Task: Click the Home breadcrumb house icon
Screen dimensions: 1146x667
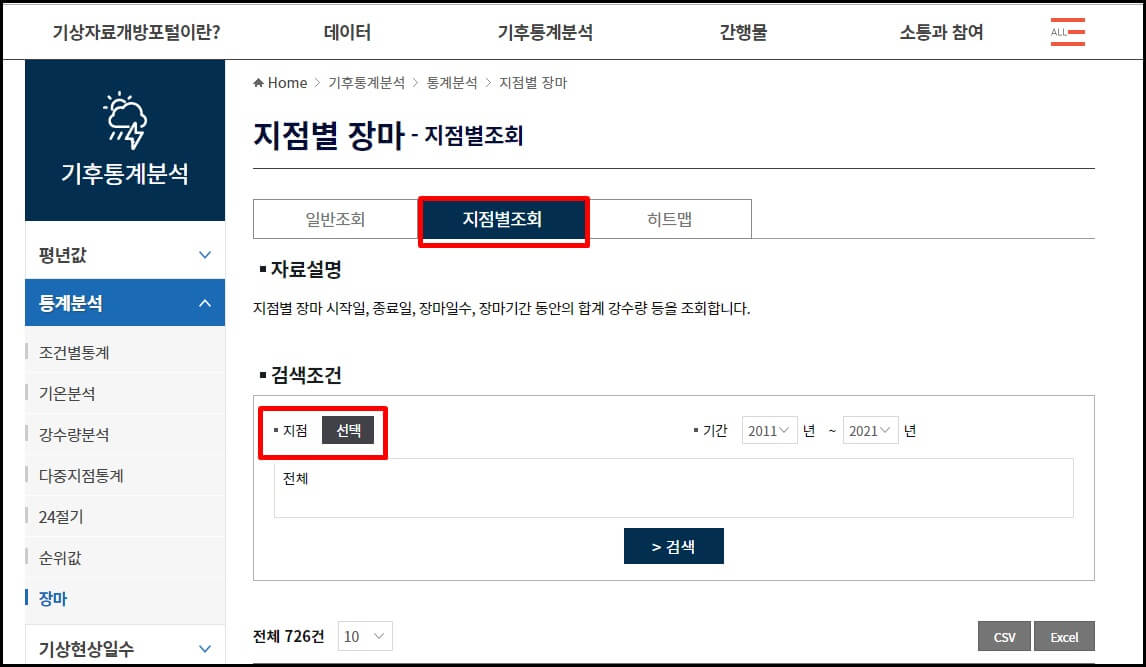Action: point(260,82)
